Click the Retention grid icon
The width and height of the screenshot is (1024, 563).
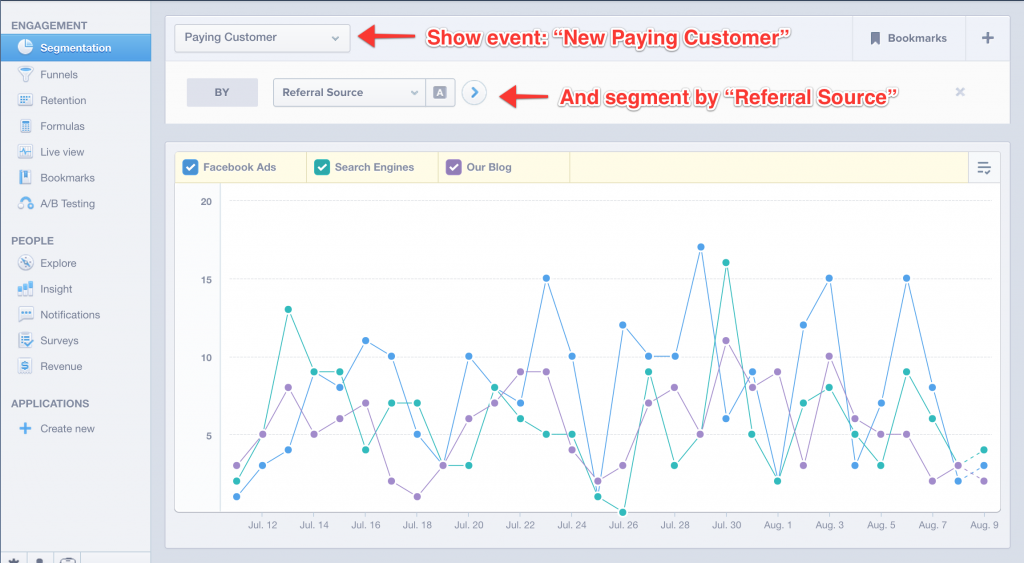tap(25, 100)
